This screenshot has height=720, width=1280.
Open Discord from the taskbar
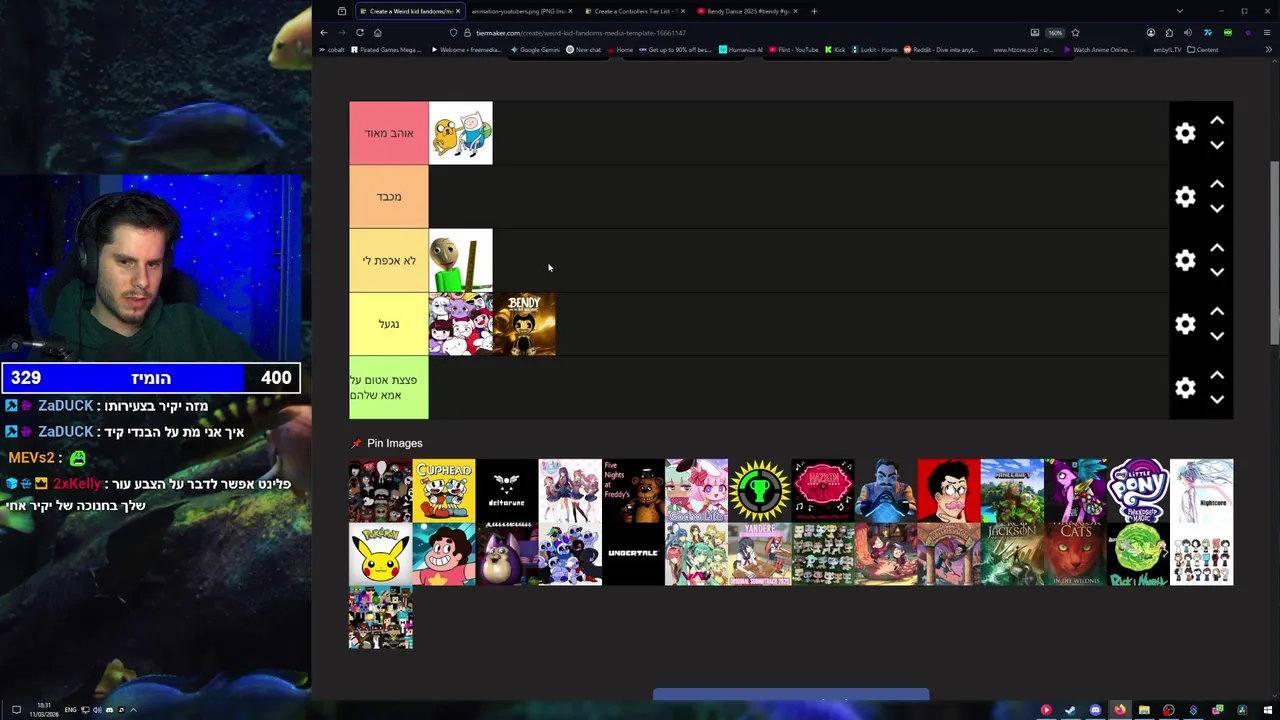click(1095, 710)
